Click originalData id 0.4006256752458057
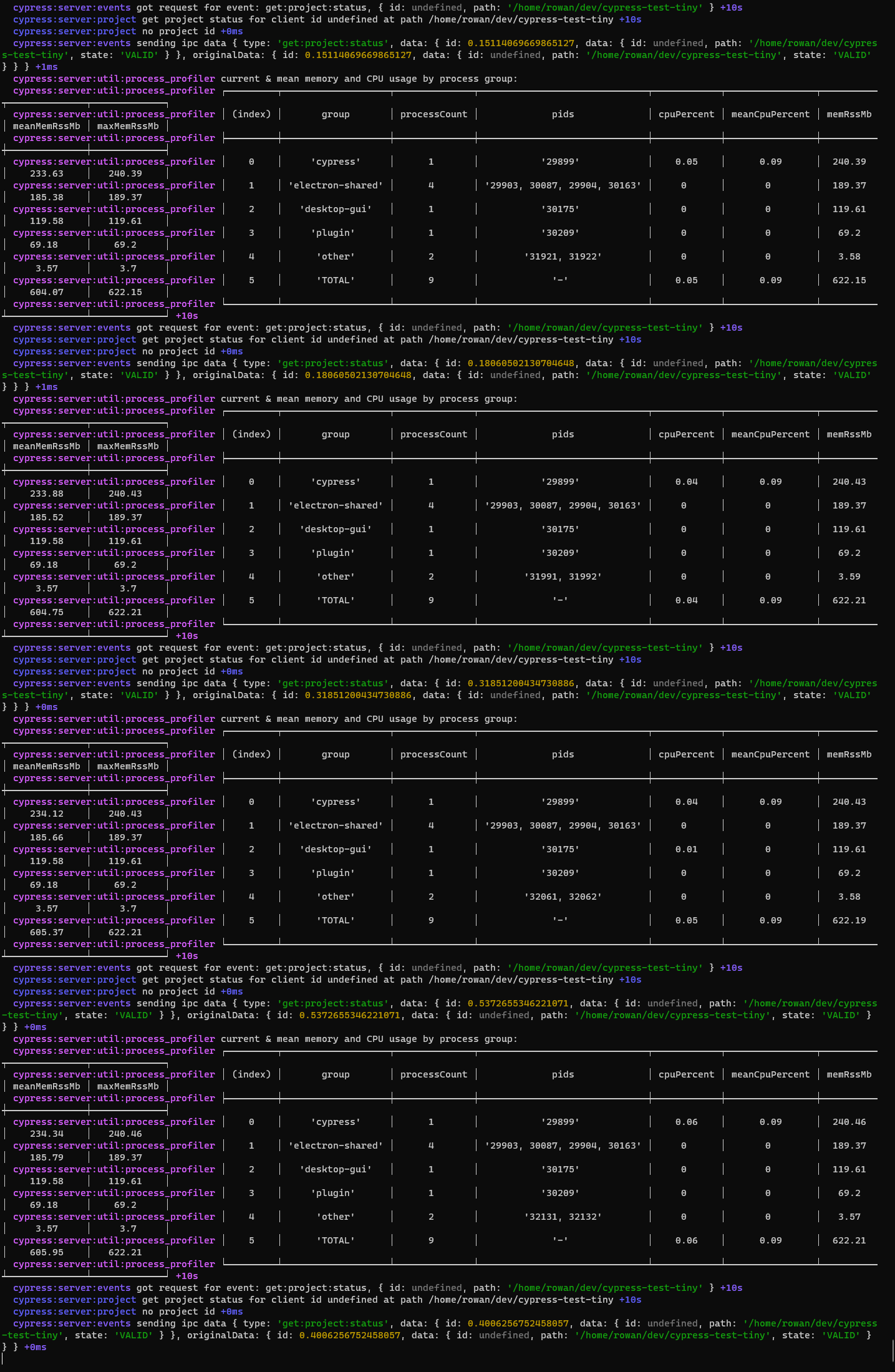 point(349,1335)
